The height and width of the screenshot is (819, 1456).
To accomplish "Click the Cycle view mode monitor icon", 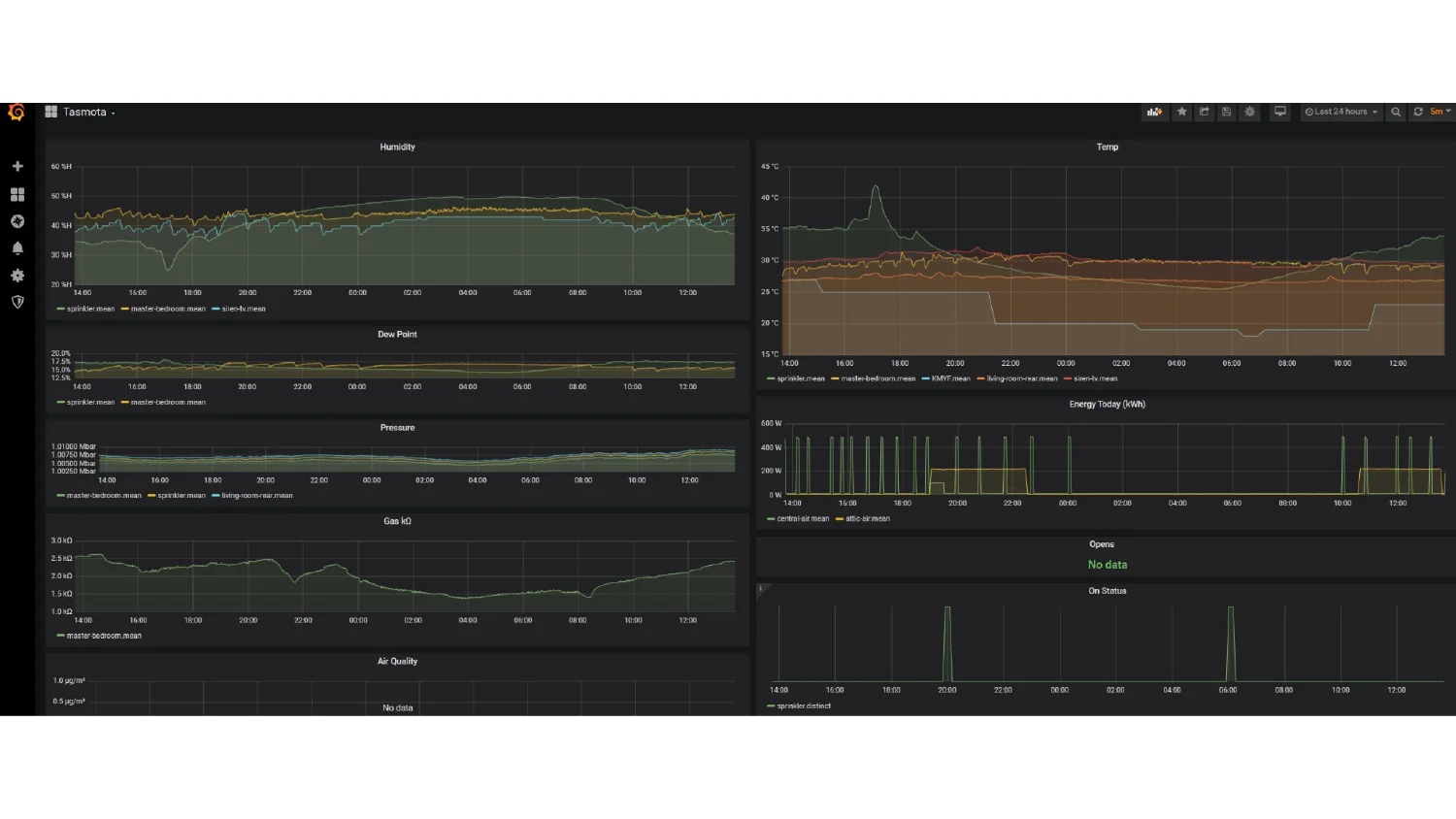I will [x=1280, y=112].
